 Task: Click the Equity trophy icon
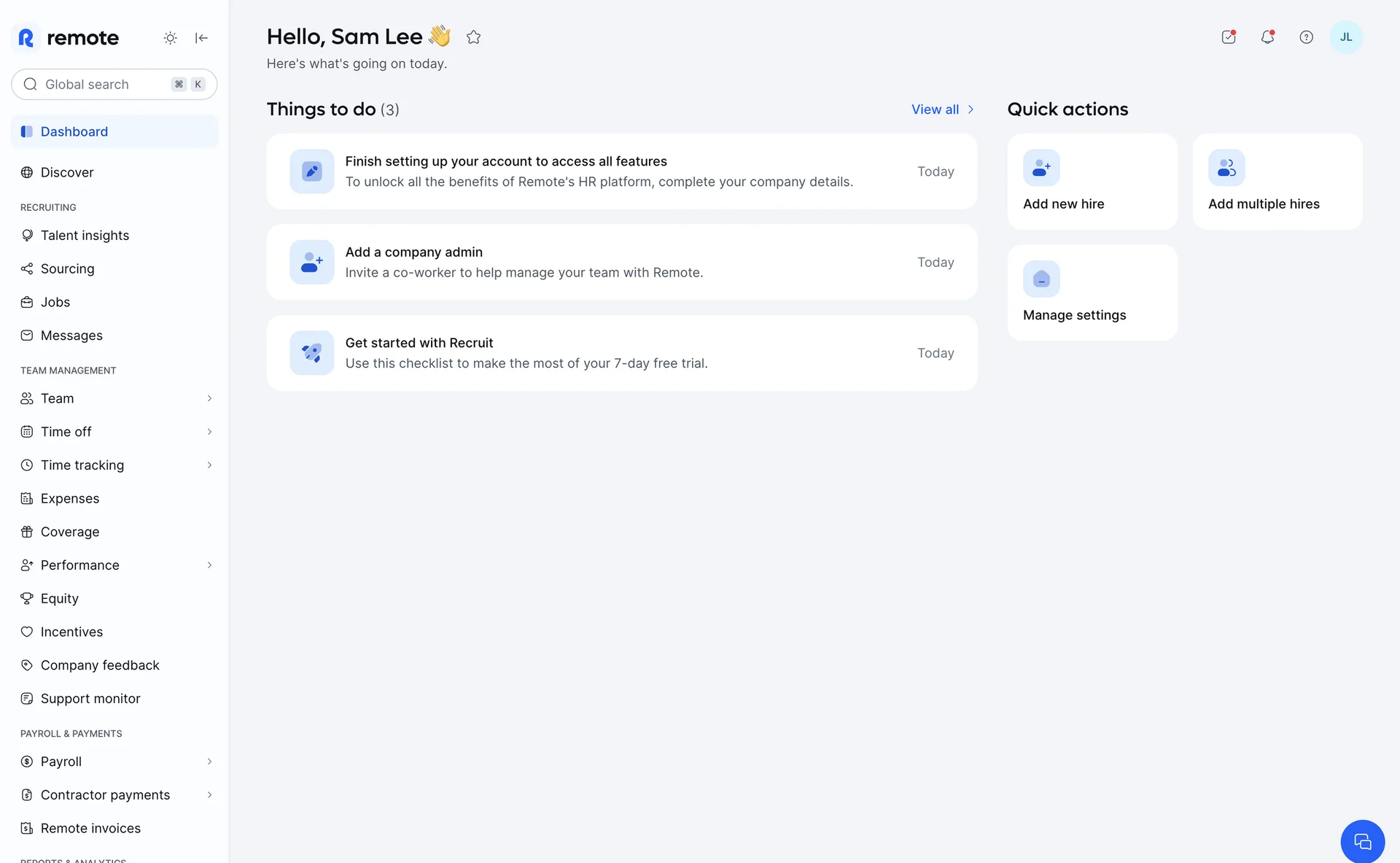[x=27, y=598]
